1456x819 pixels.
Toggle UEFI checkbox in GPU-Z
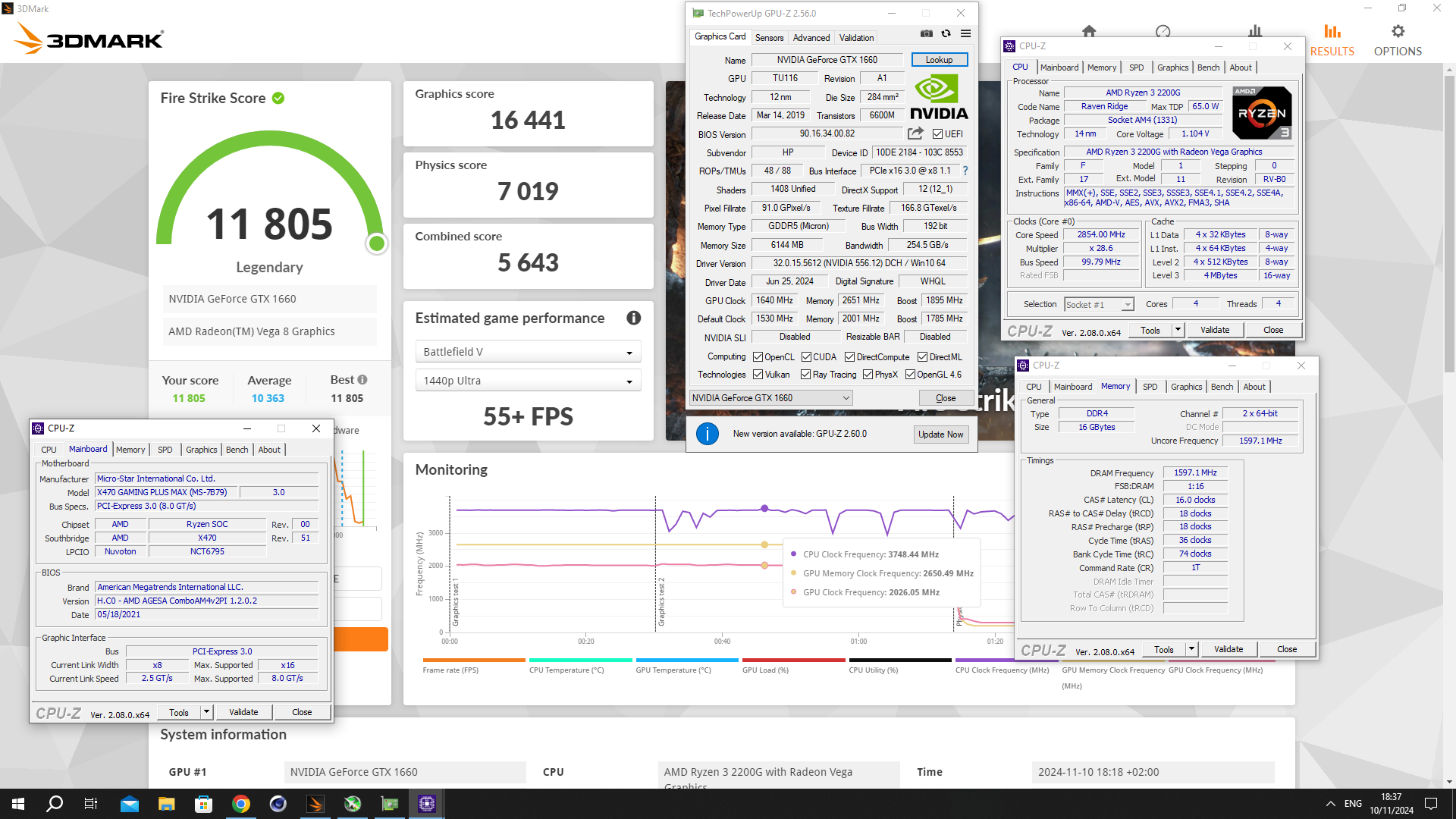pyautogui.click(x=938, y=134)
